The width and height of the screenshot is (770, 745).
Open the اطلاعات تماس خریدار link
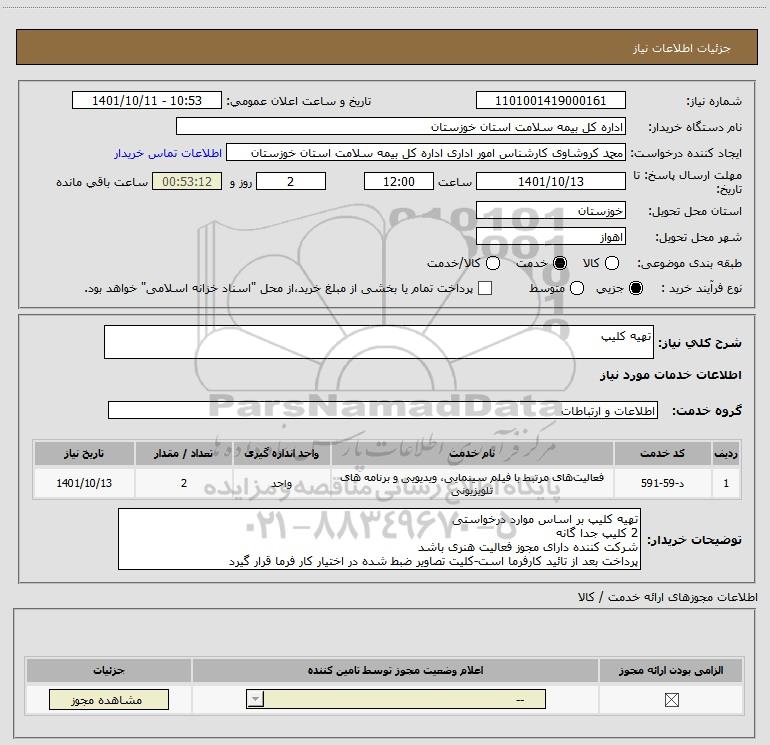168,153
